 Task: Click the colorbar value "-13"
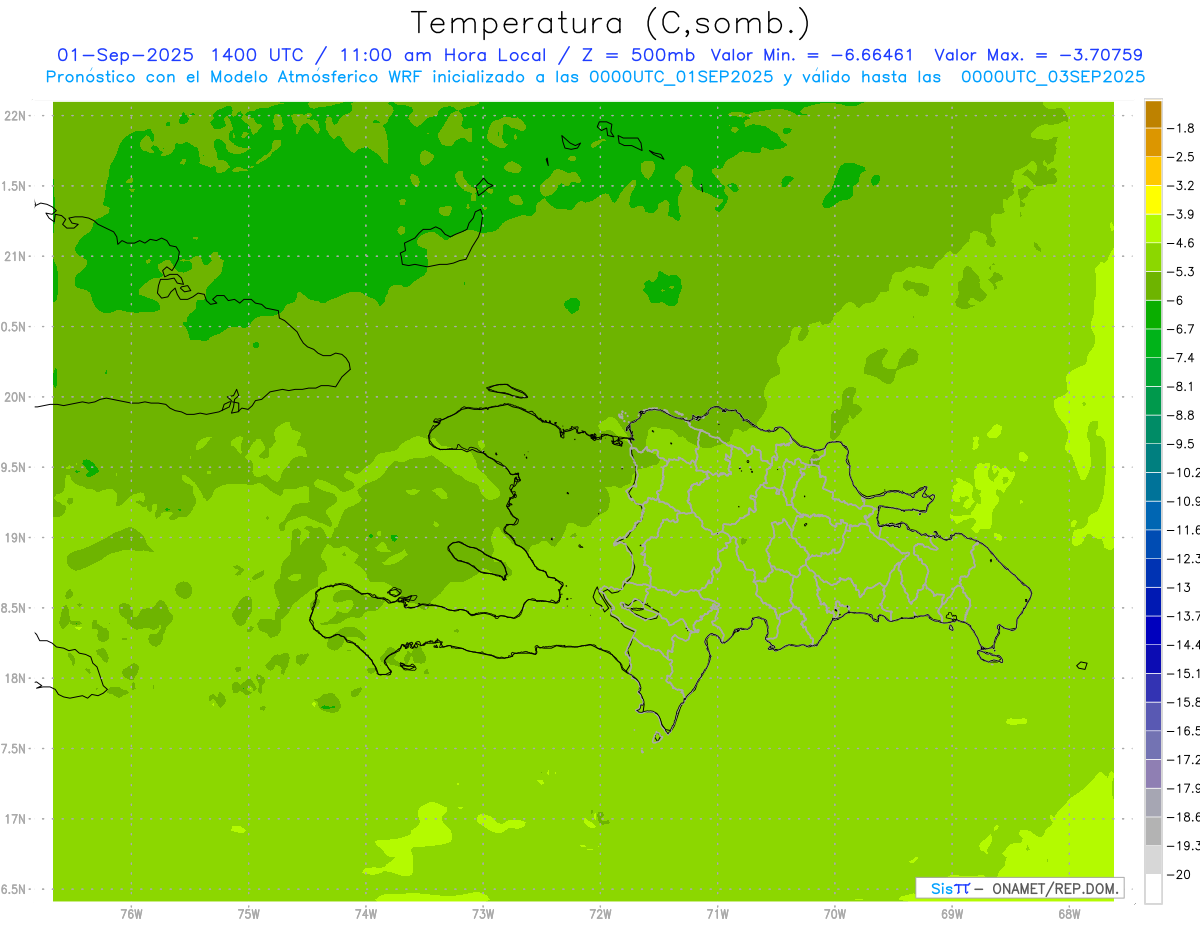point(1180,587)
